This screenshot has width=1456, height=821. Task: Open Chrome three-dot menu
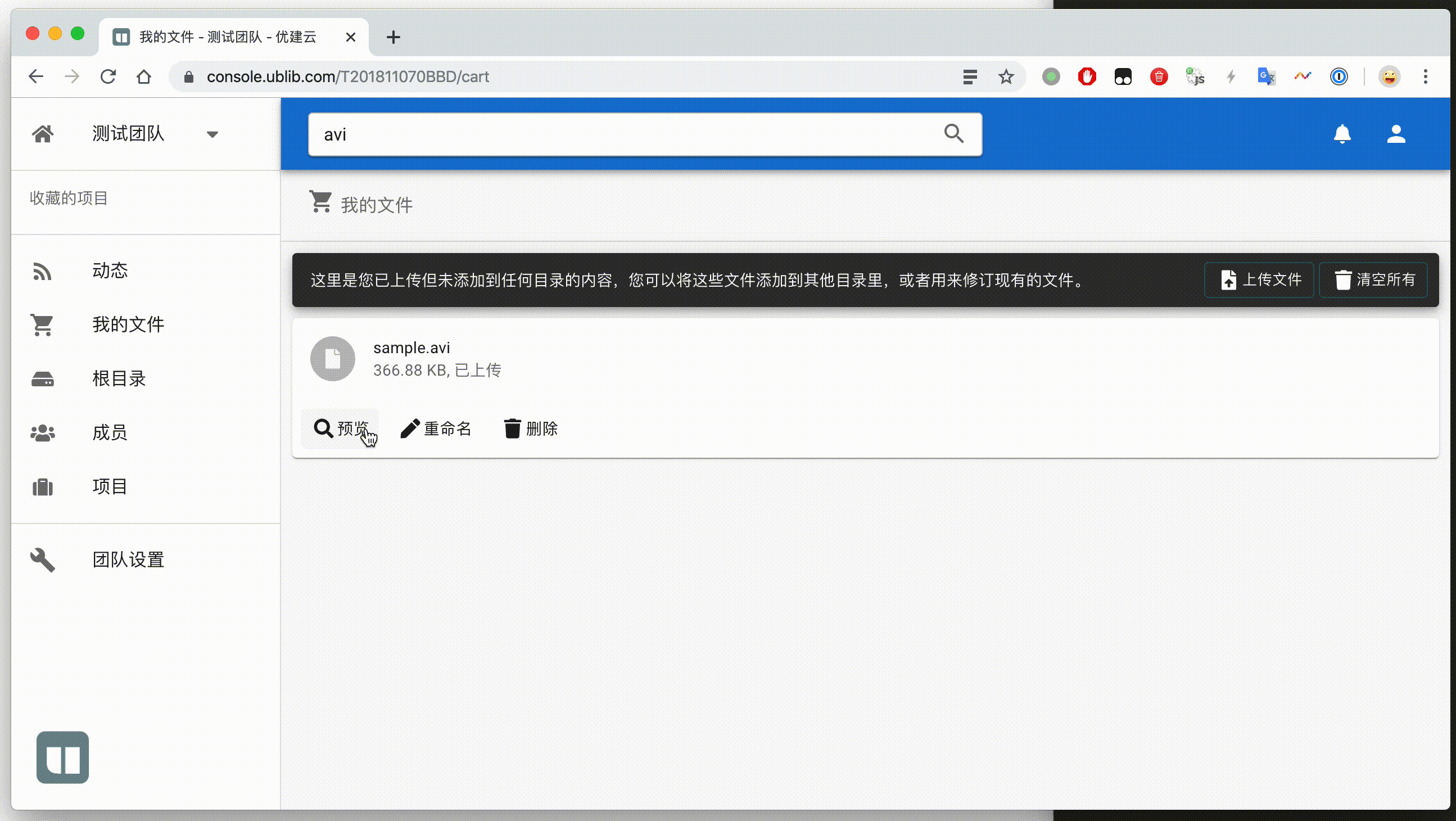[x=1425, y=76]
